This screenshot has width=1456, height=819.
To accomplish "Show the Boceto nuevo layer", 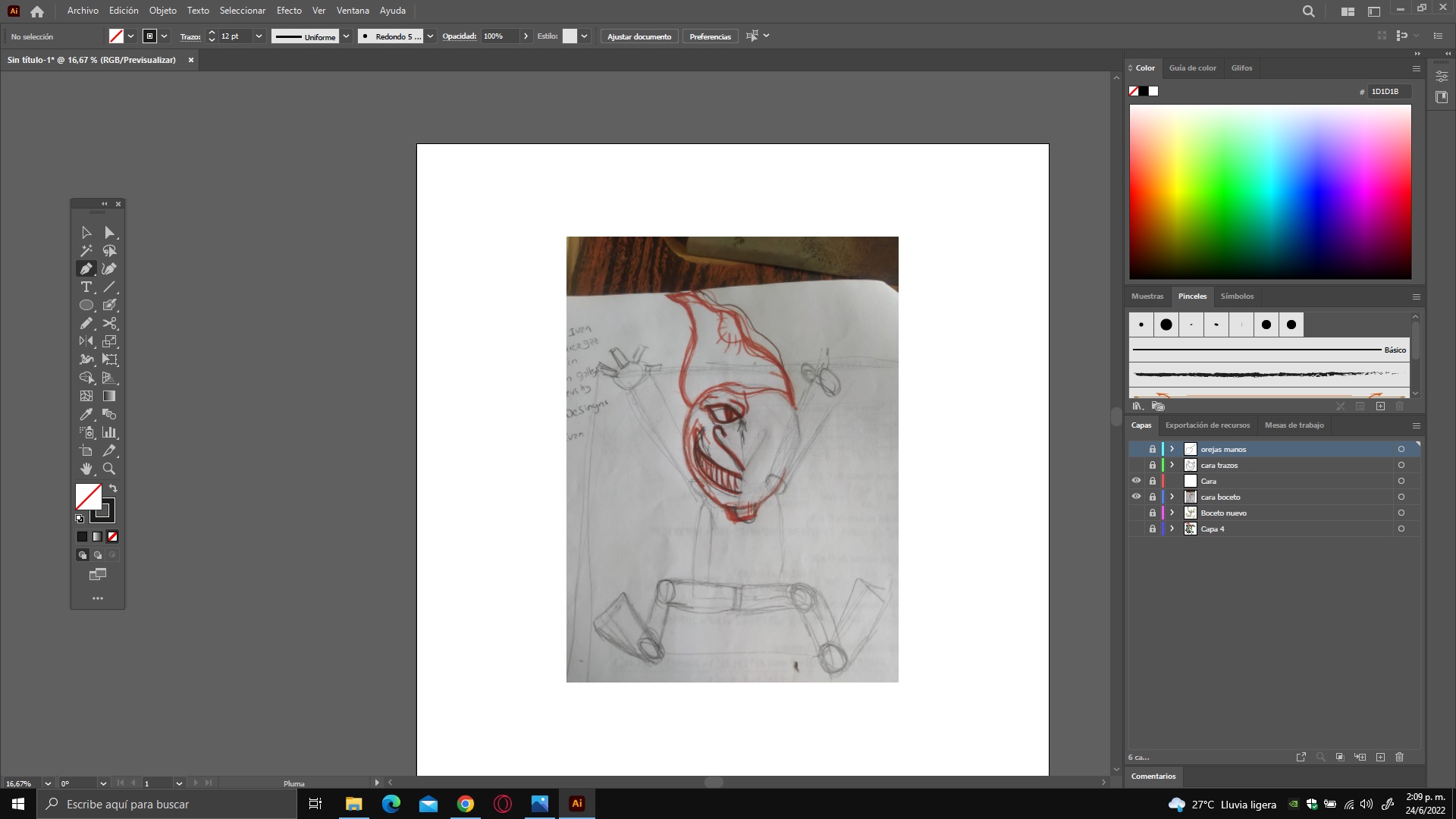I will click(x=1136, y=513).
